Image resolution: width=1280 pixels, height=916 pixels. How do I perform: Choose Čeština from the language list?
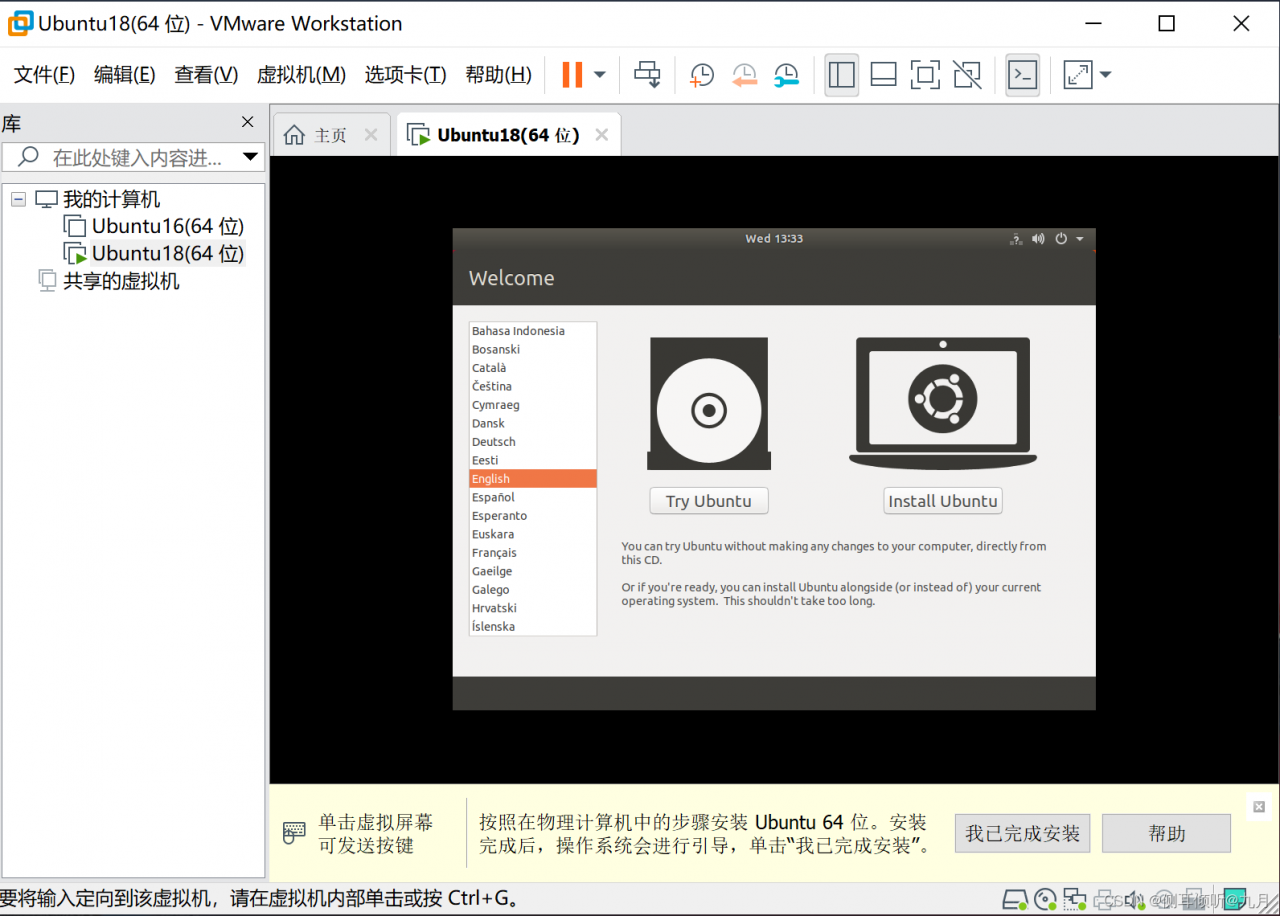pos(533,386)
